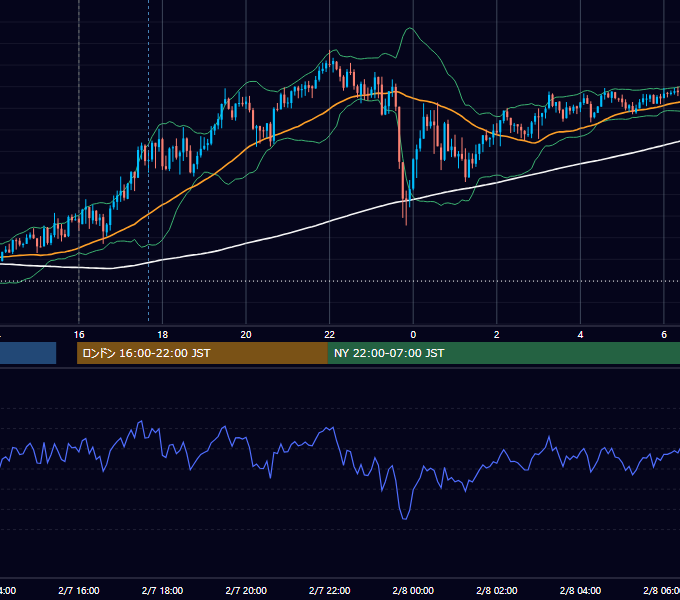Click the 2/8 04:00 time axis label

point(580,590)
